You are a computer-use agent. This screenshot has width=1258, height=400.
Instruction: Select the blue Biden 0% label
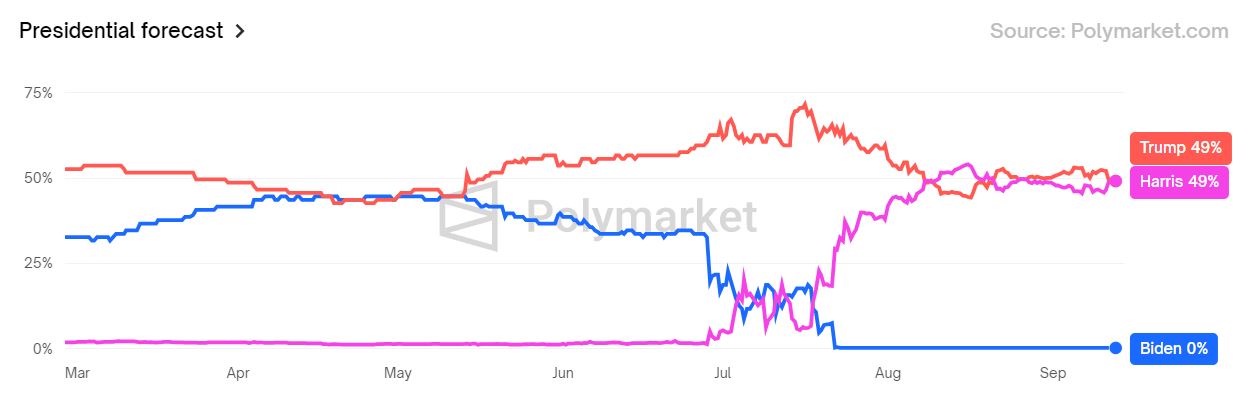[1173, 349]
